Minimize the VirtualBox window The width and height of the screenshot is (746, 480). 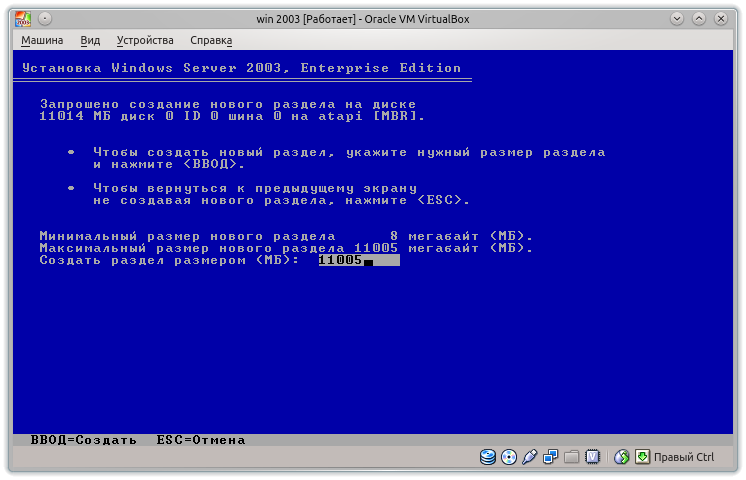tap(677, 19)
